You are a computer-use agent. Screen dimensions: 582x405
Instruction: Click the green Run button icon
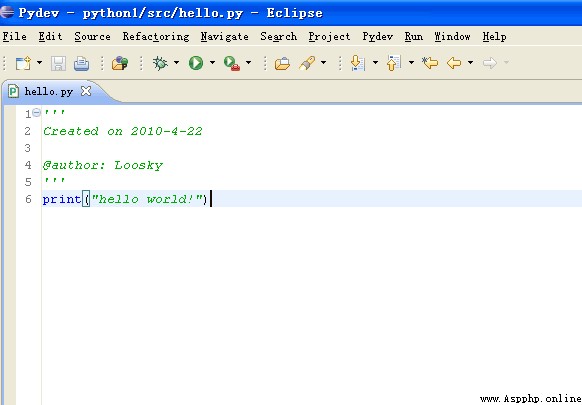[x=196, y=63]
